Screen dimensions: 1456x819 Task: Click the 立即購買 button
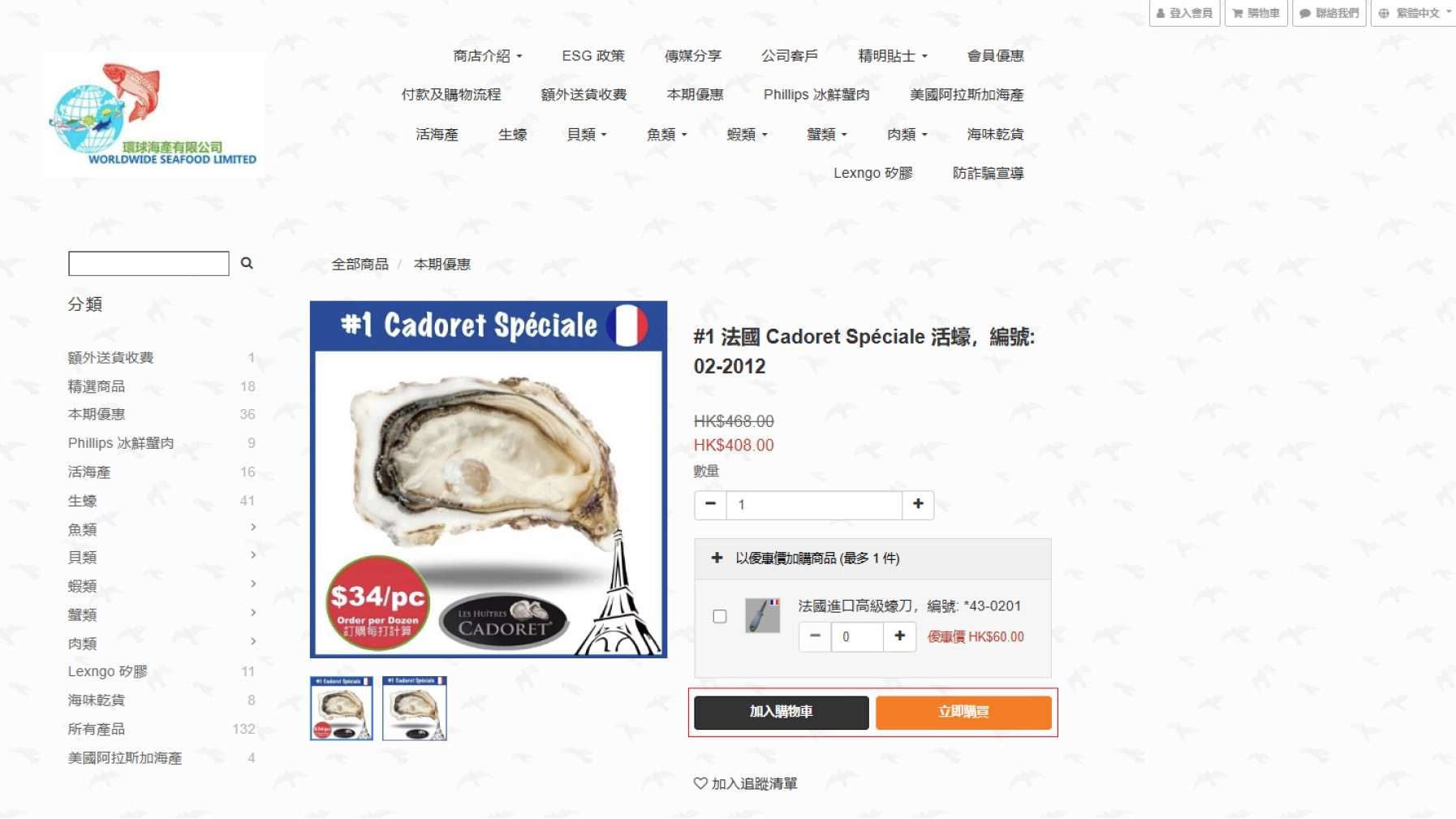click(963, 712)
